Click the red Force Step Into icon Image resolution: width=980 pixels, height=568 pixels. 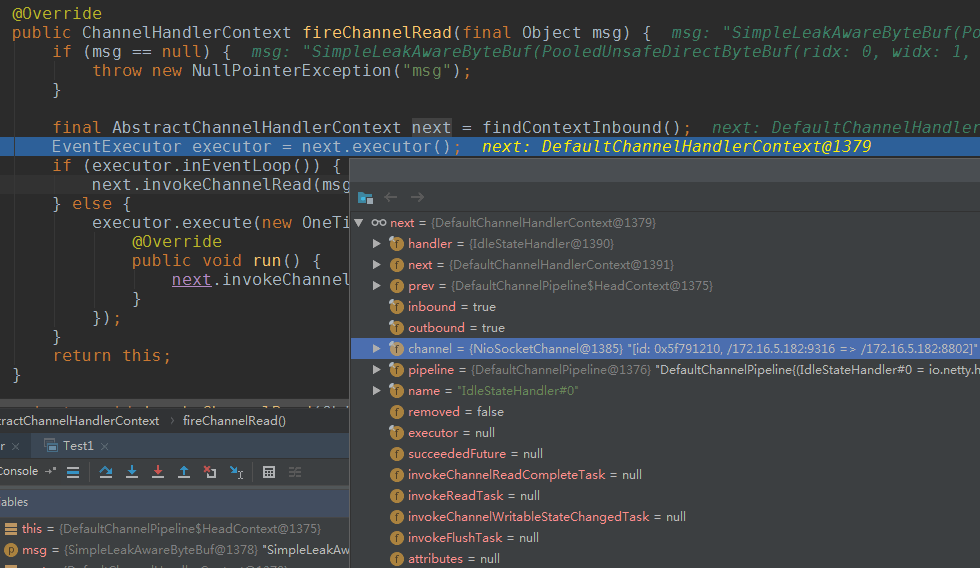coord(158,472)
